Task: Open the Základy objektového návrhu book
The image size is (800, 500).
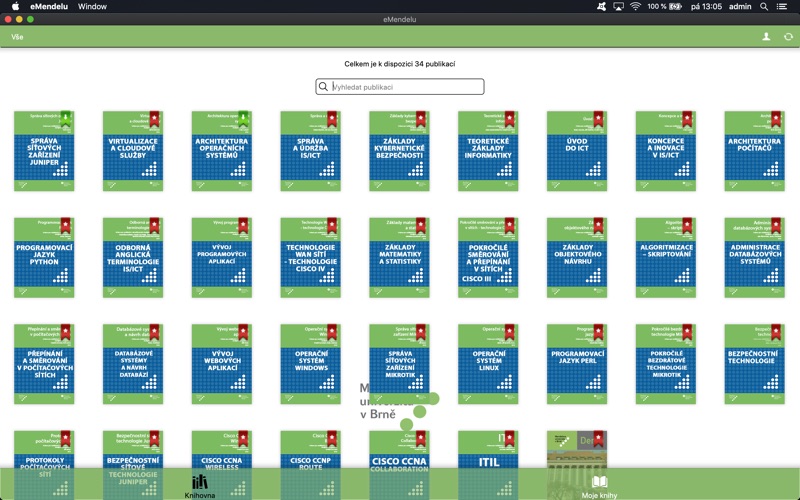Action: point(577,258)
